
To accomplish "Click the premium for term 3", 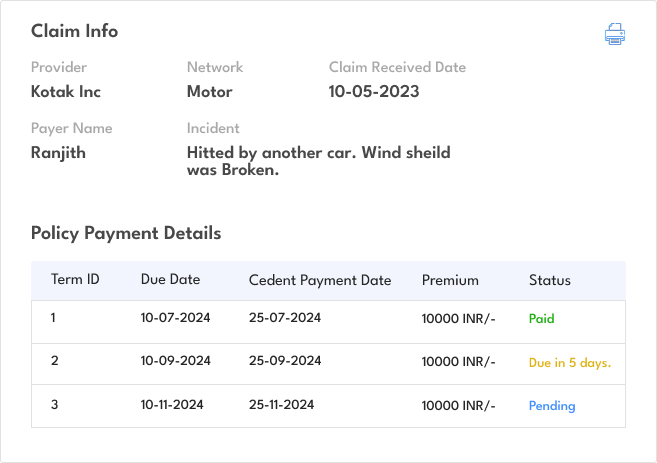I will [x=459, y=406].
